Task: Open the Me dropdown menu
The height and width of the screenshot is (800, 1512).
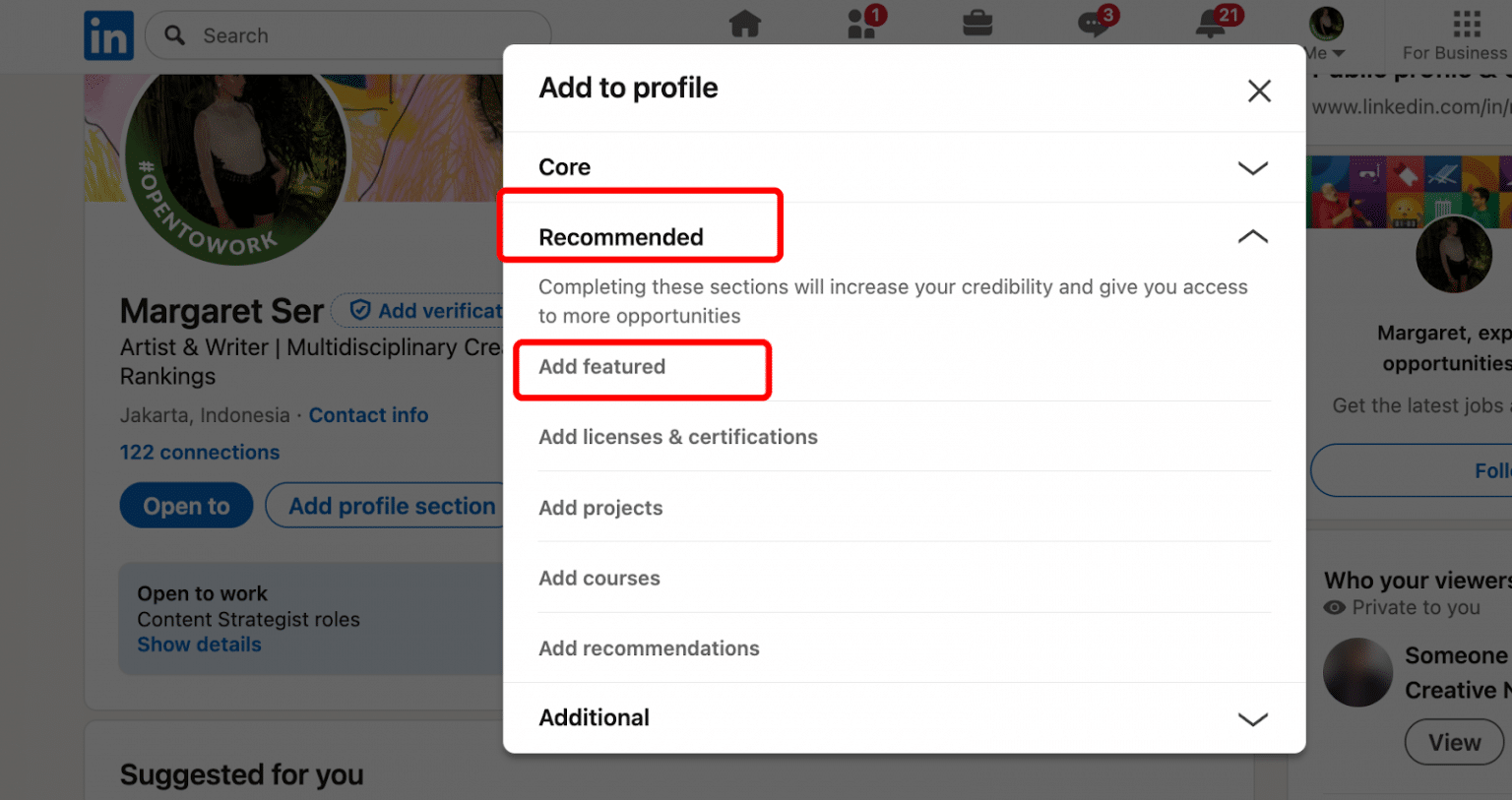Action: tap(1326, 33)
